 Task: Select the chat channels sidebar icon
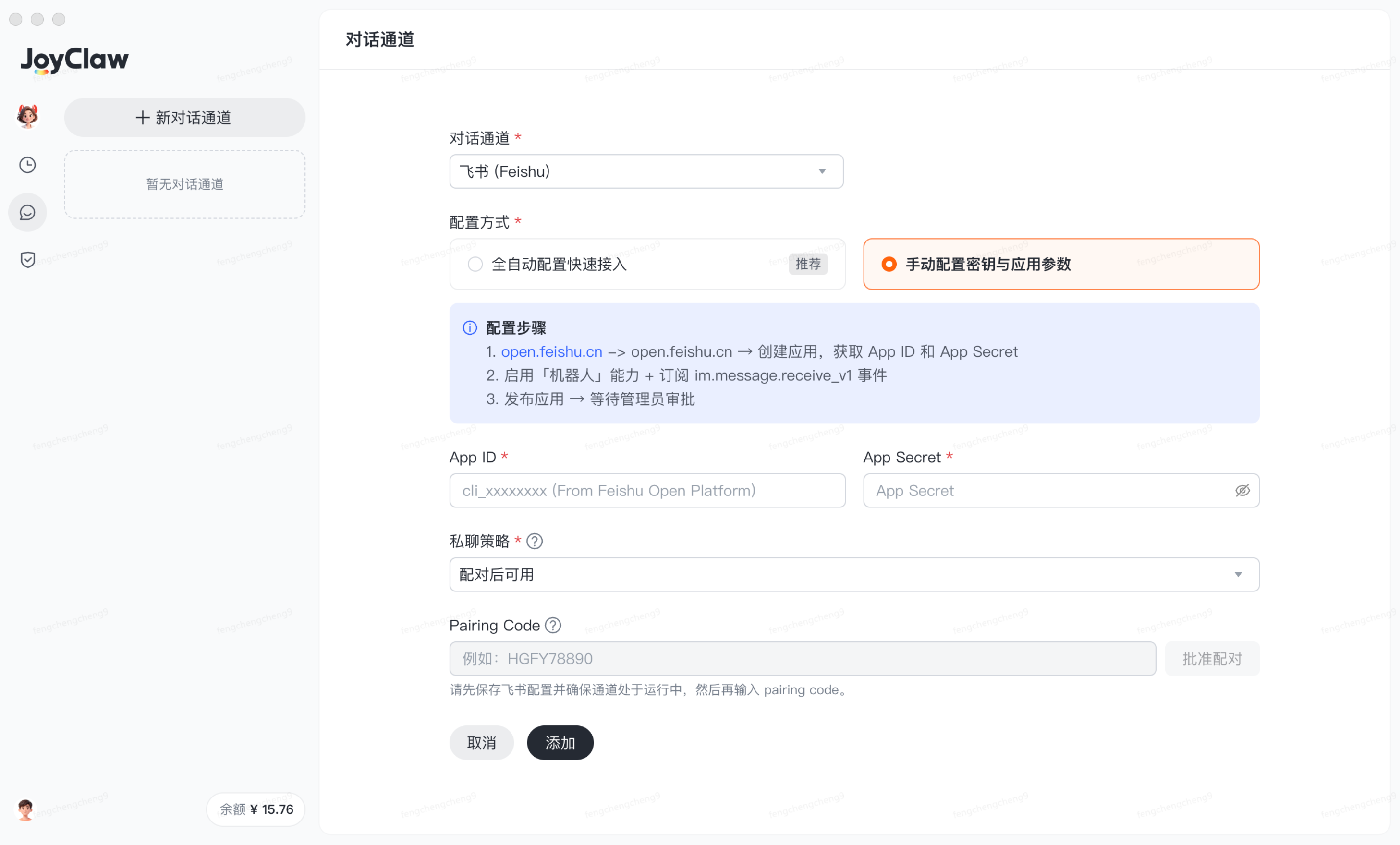(27, 212)
